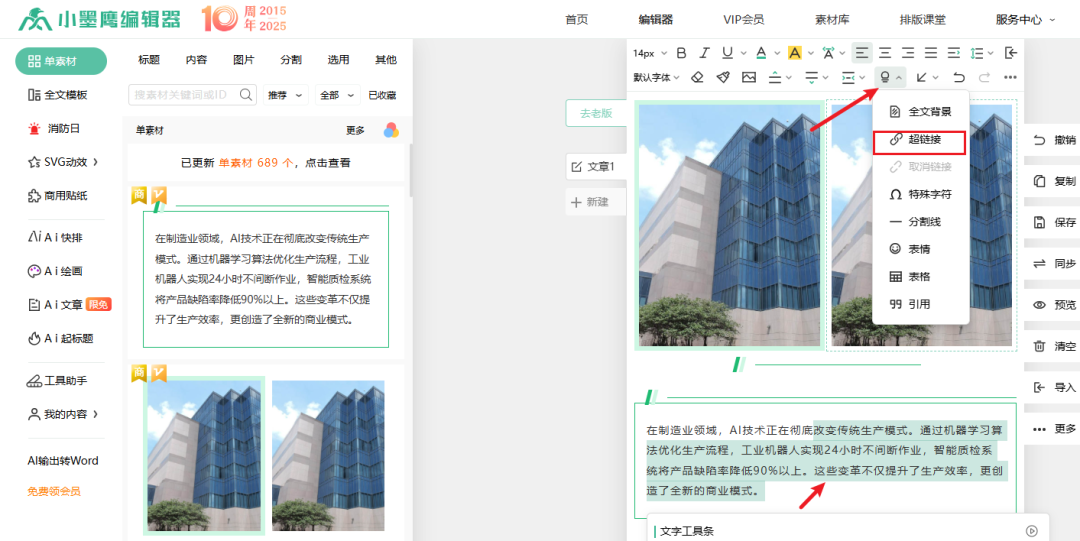This screenshot has height=541, width=1080.
Task: Click the spacing before paragraph icon
Action: pos(775,77)
